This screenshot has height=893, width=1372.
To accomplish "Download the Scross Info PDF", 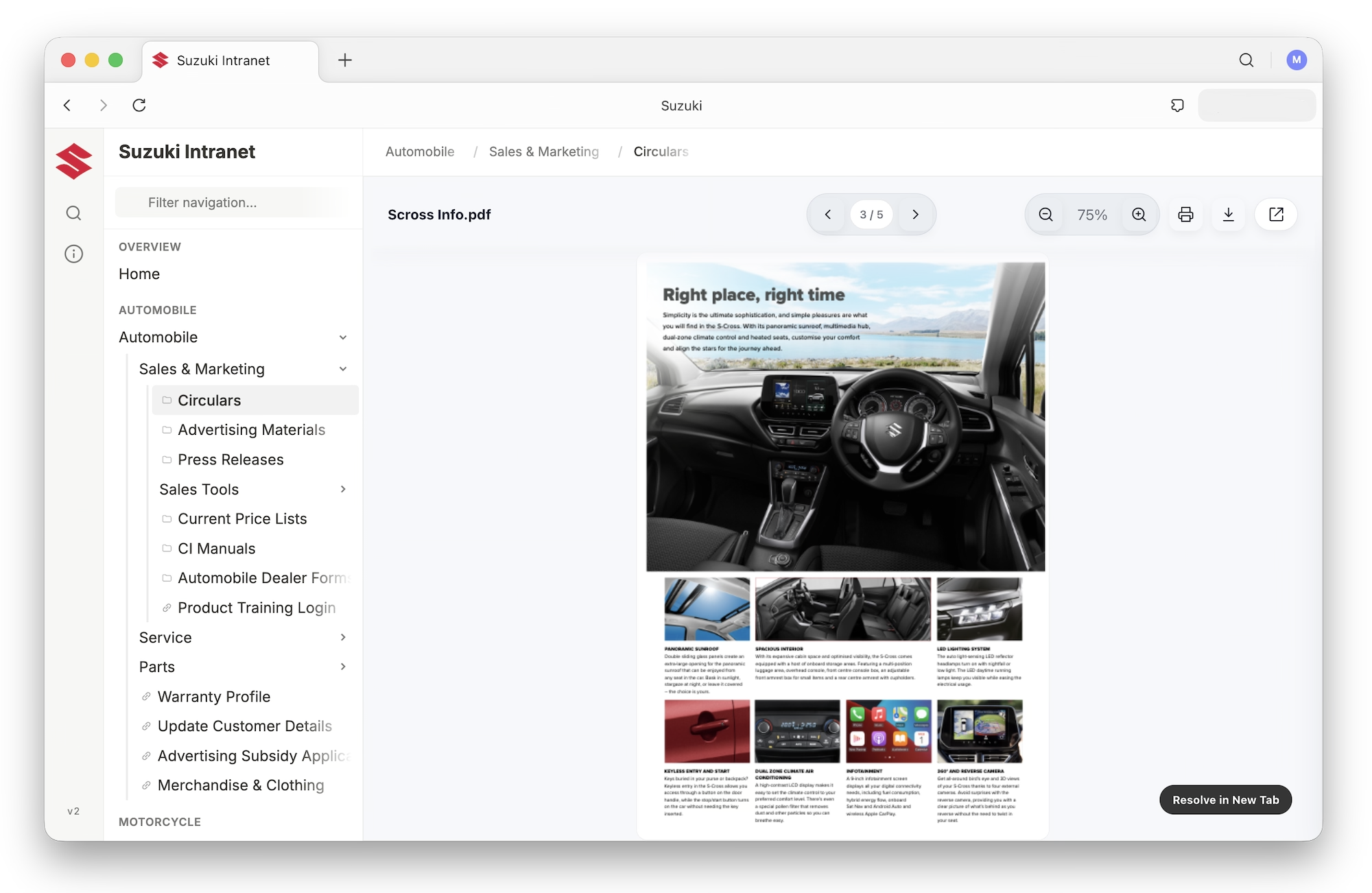I will pyautogui.click(x=1229, y=214).
